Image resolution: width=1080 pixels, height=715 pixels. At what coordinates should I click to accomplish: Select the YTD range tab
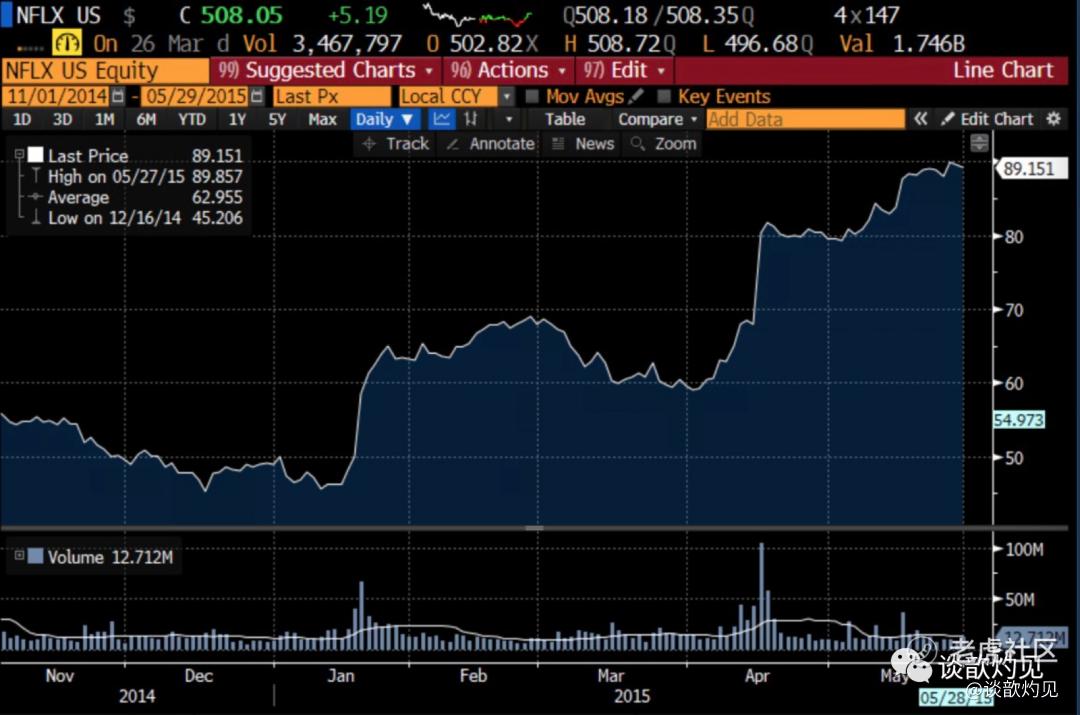[x=192, y=119]
